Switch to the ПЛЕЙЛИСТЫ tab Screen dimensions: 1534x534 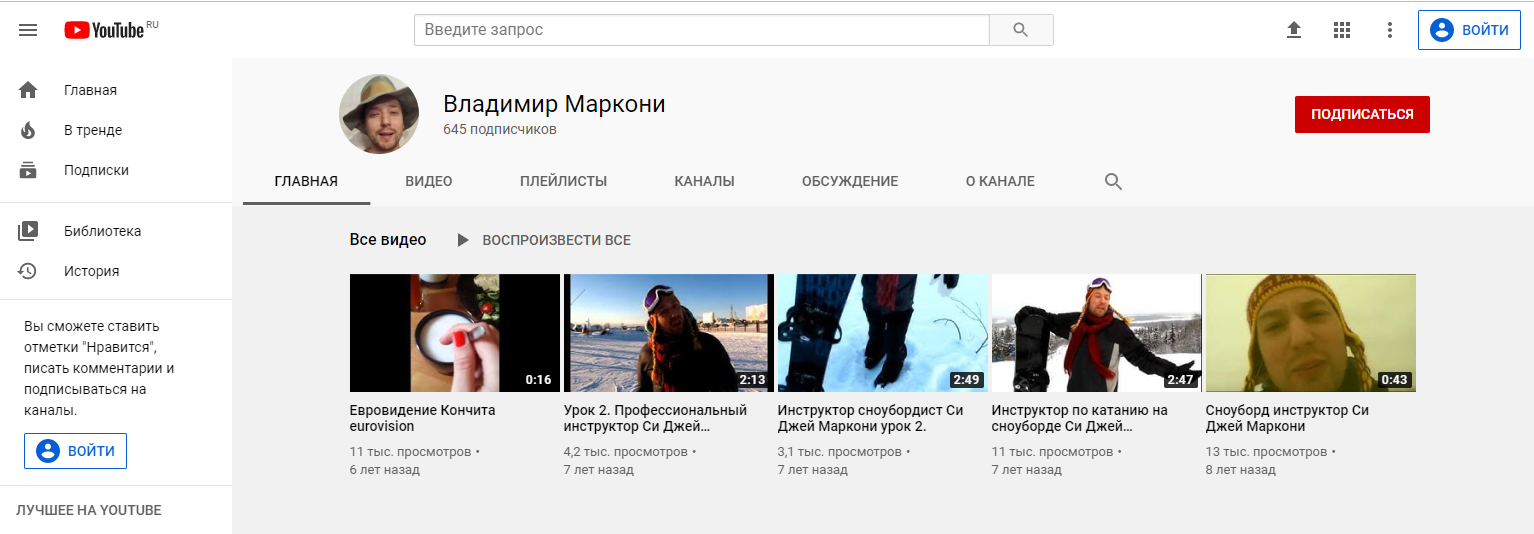pyautogui.click(x=563, y=182)
